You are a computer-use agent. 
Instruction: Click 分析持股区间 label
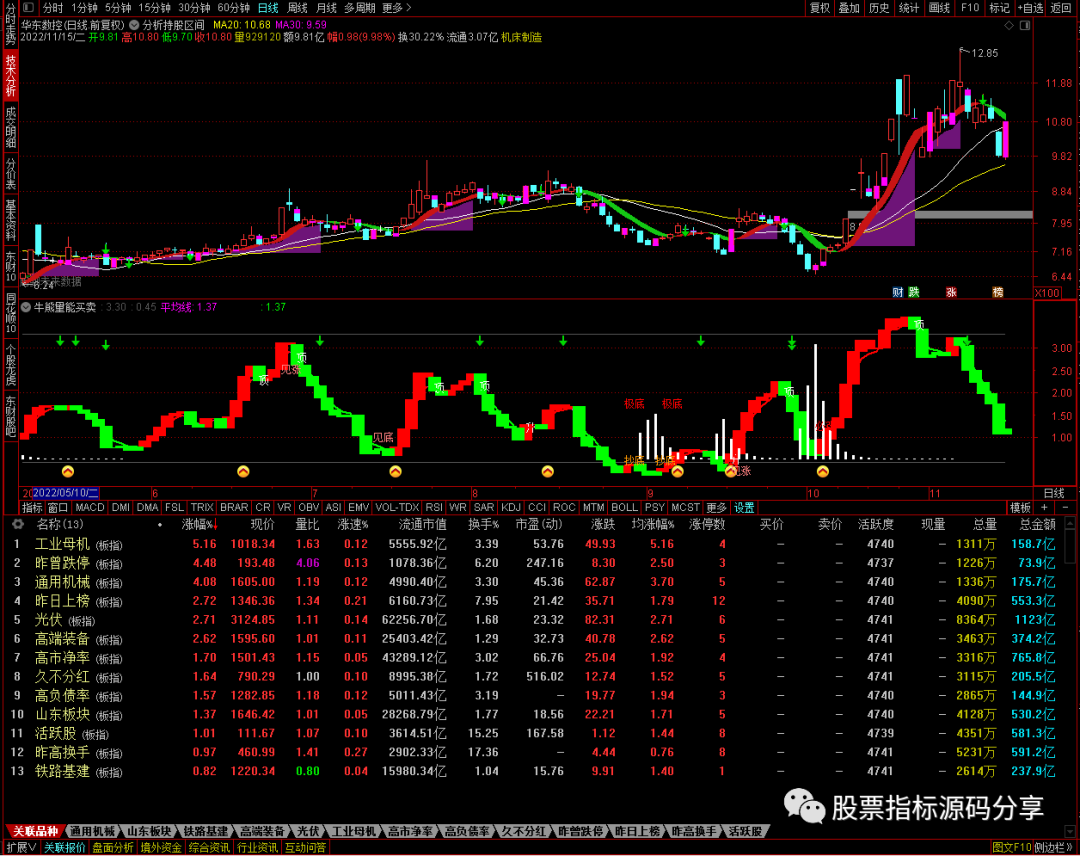173,25
